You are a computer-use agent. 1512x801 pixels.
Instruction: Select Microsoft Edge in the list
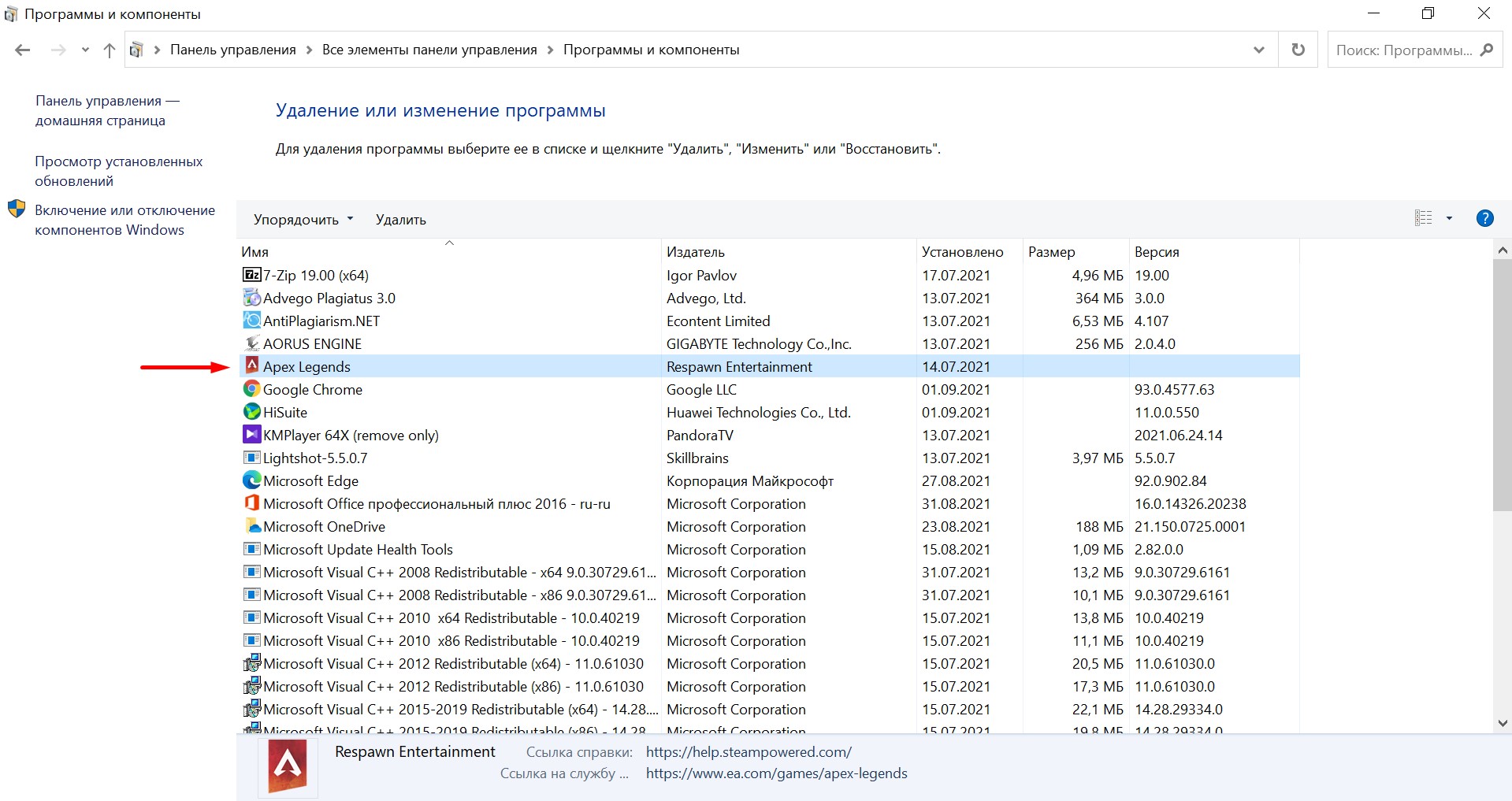point(310,480)
